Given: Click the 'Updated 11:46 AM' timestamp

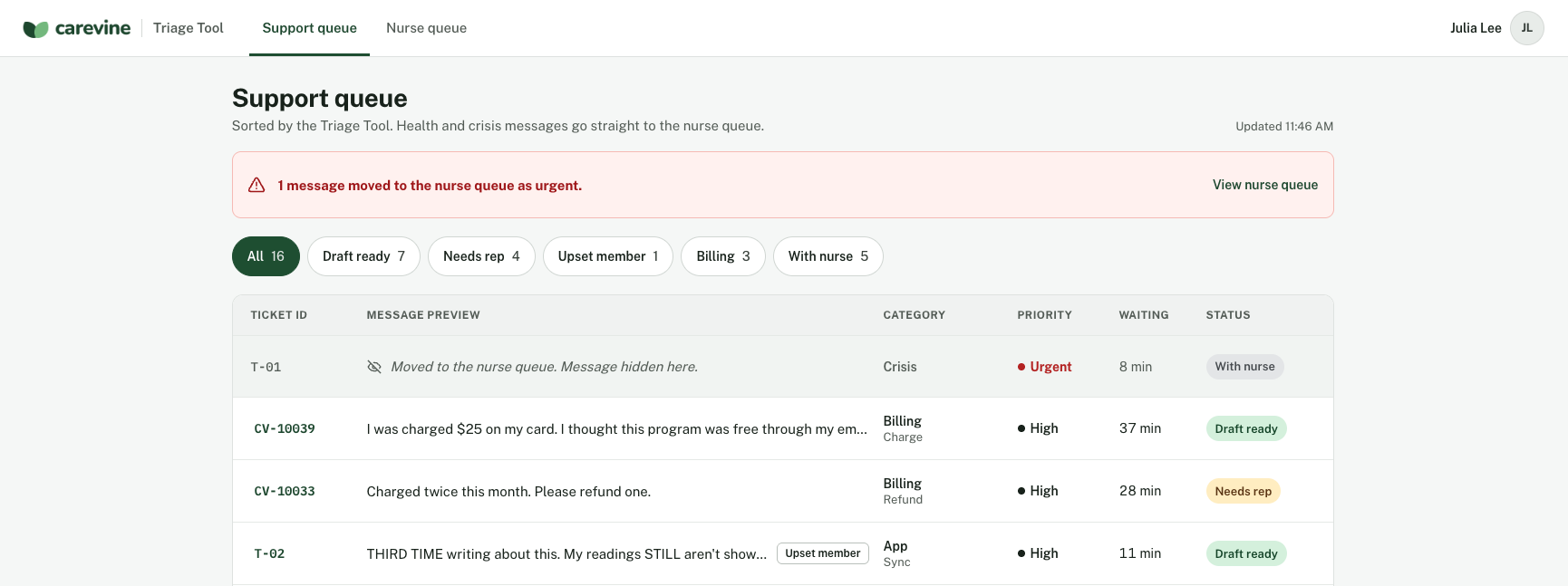Looking at the screenshot, I should (1284, 127).
